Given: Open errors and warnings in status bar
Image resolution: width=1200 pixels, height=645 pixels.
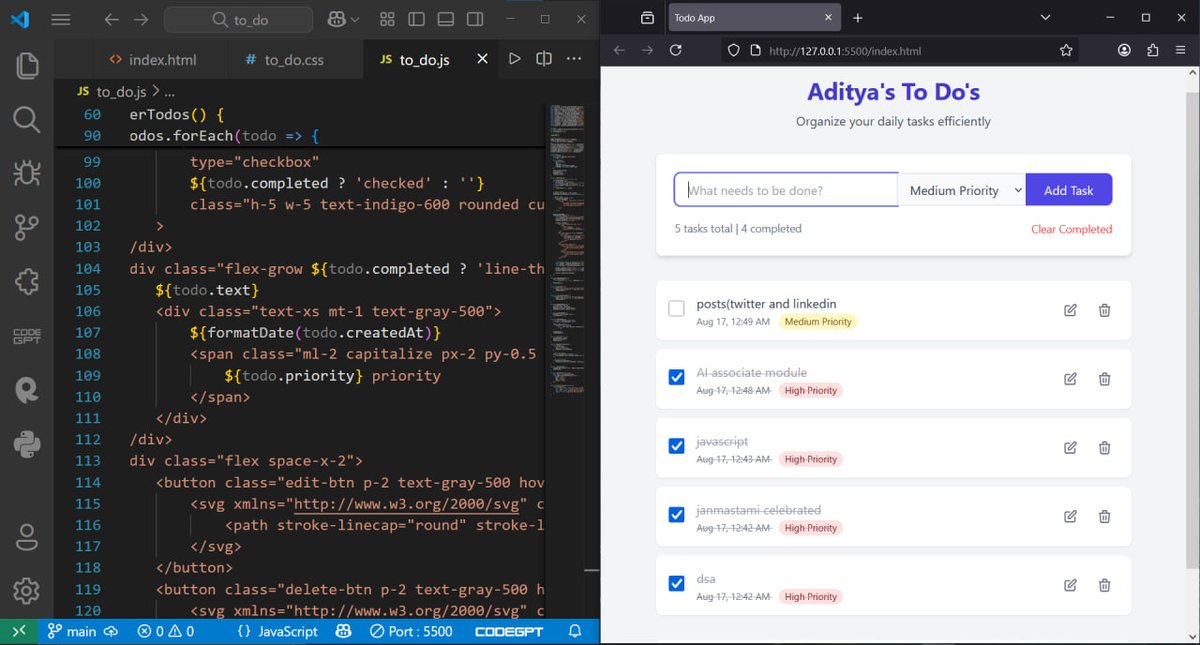Looking at the screenshot, I should pos(166,631).
